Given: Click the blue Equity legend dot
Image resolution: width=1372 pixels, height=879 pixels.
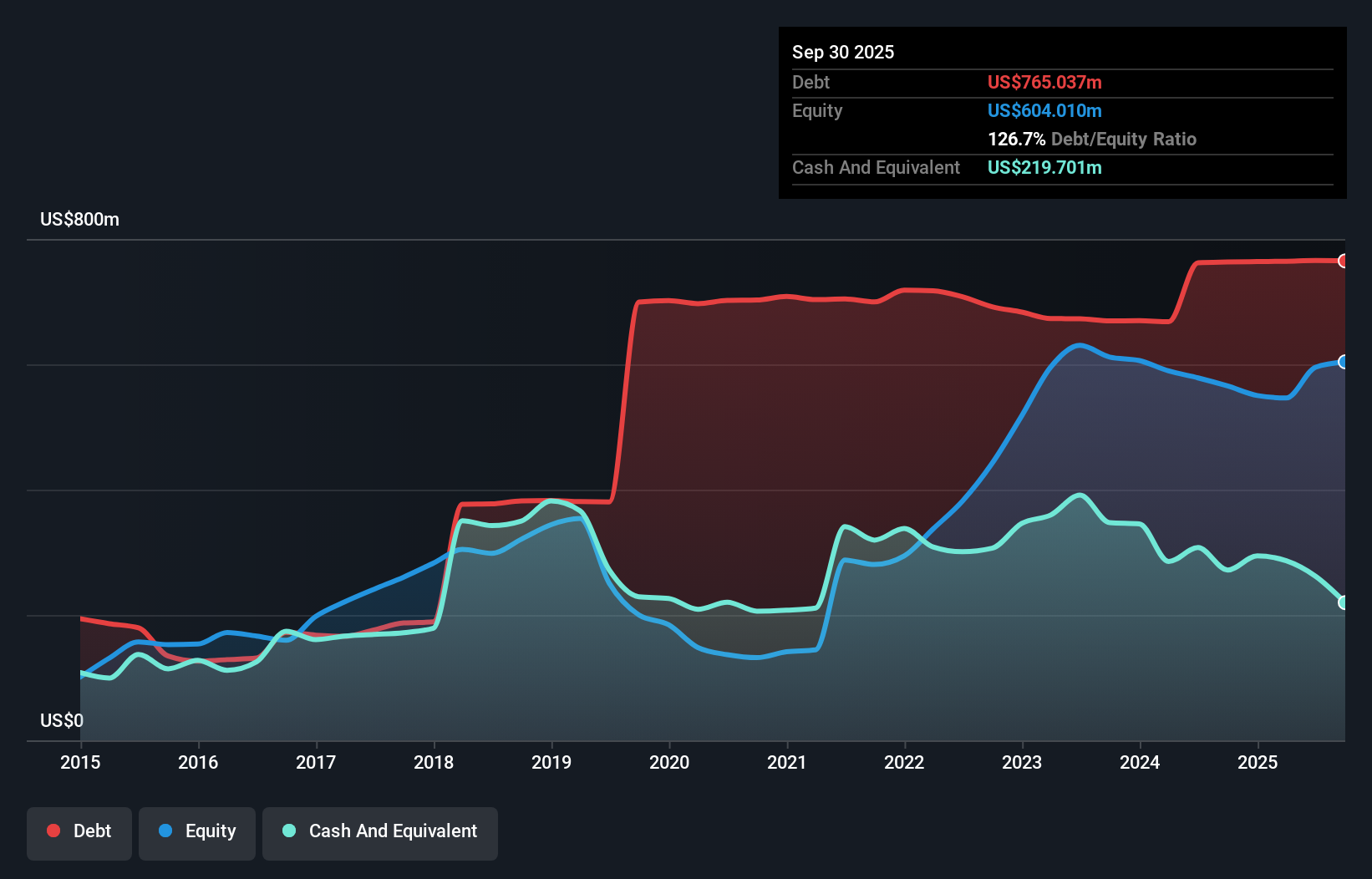Looking at the screenshot, I should [166, 831].
